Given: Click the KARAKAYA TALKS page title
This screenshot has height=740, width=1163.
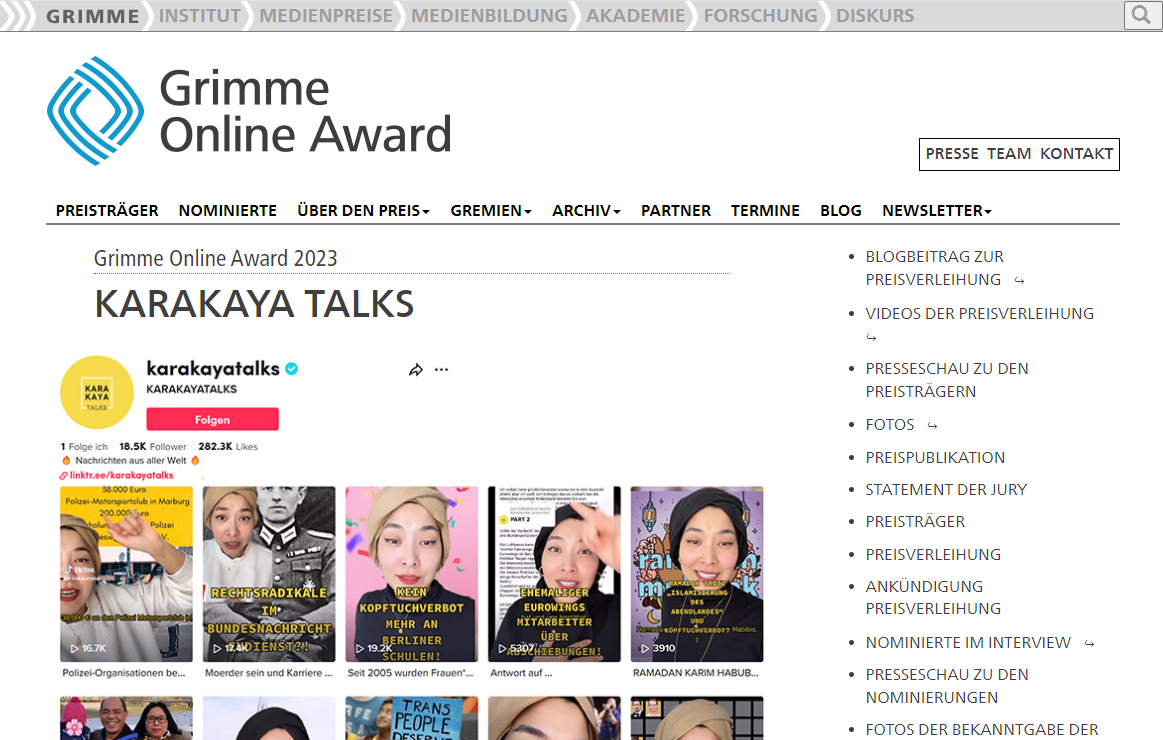Looking at the screenshot, I should point(254,304).
